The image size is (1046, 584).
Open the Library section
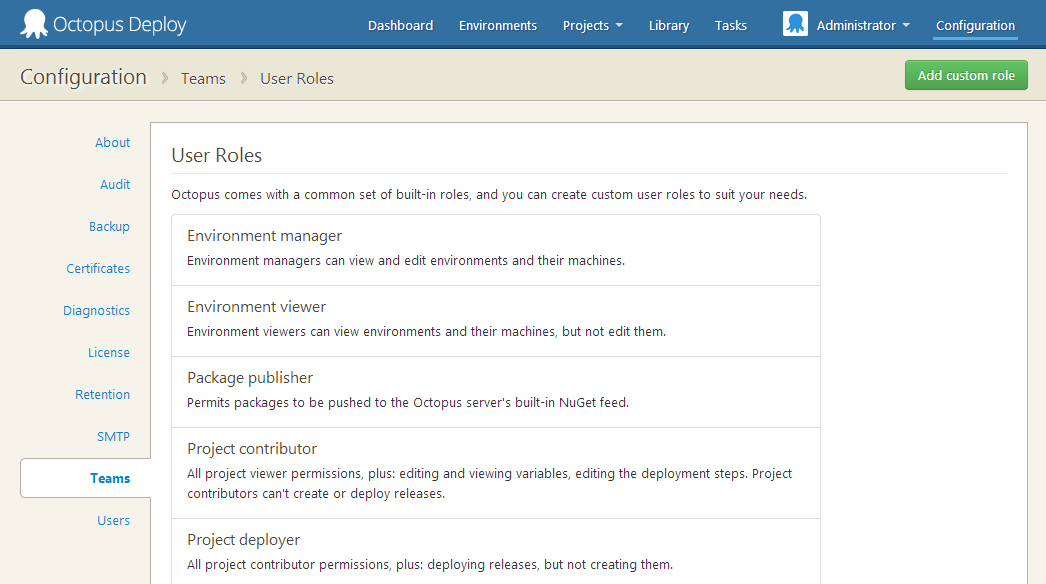pos(668,25)
